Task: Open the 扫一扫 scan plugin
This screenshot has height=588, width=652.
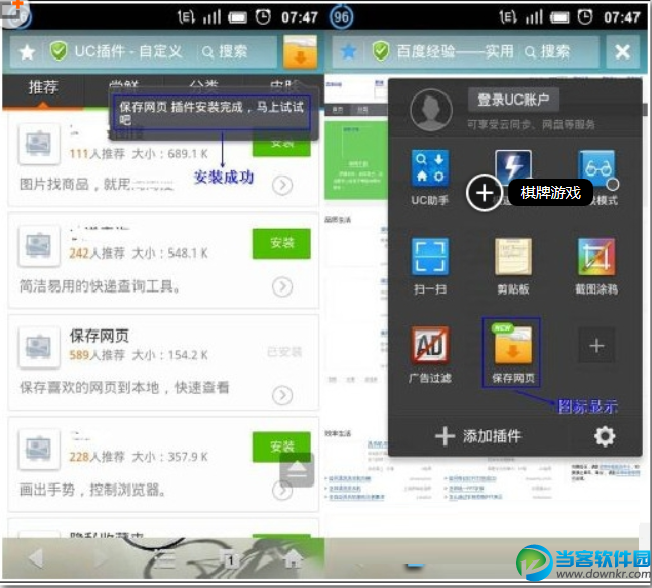Action: point(430,256)
